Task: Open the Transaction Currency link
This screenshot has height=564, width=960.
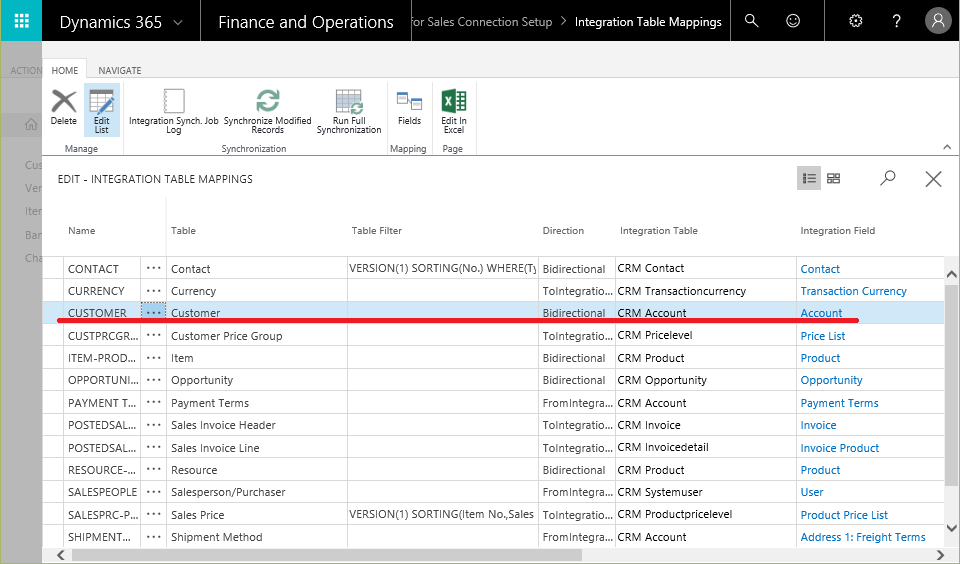Action: (853, 291)
